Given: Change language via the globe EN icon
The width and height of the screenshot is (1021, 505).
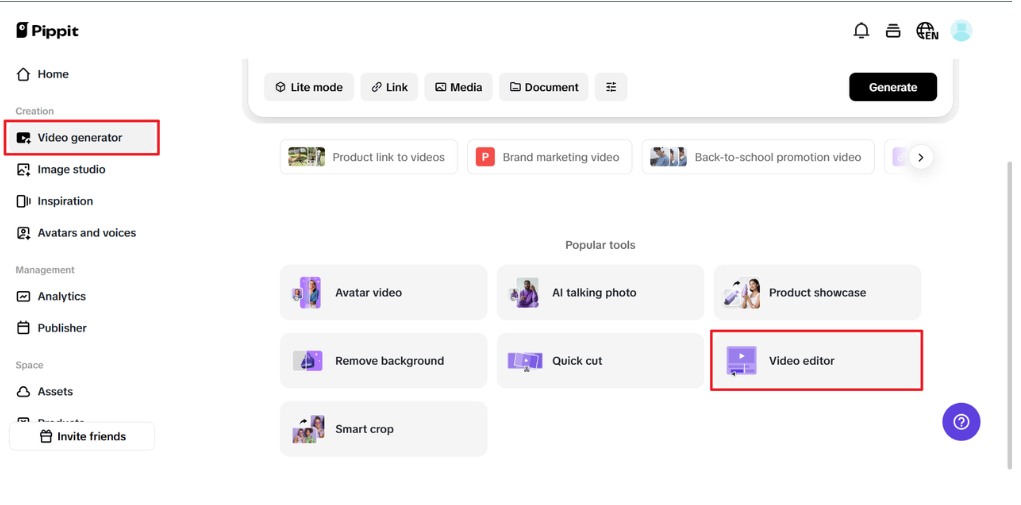Looking at the screenshot, I should click(x=927, y=31).
